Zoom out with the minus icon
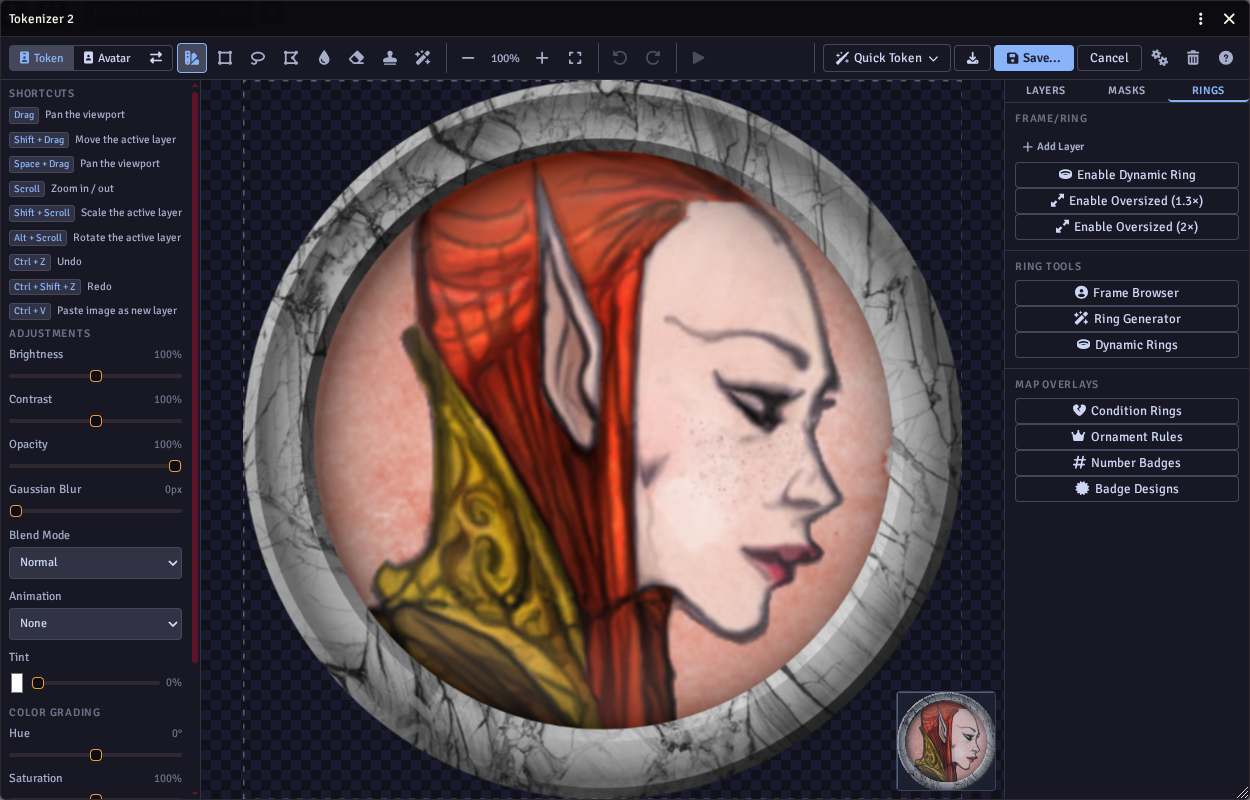This screenshot has height=800, width=1250. click(468, 58)
